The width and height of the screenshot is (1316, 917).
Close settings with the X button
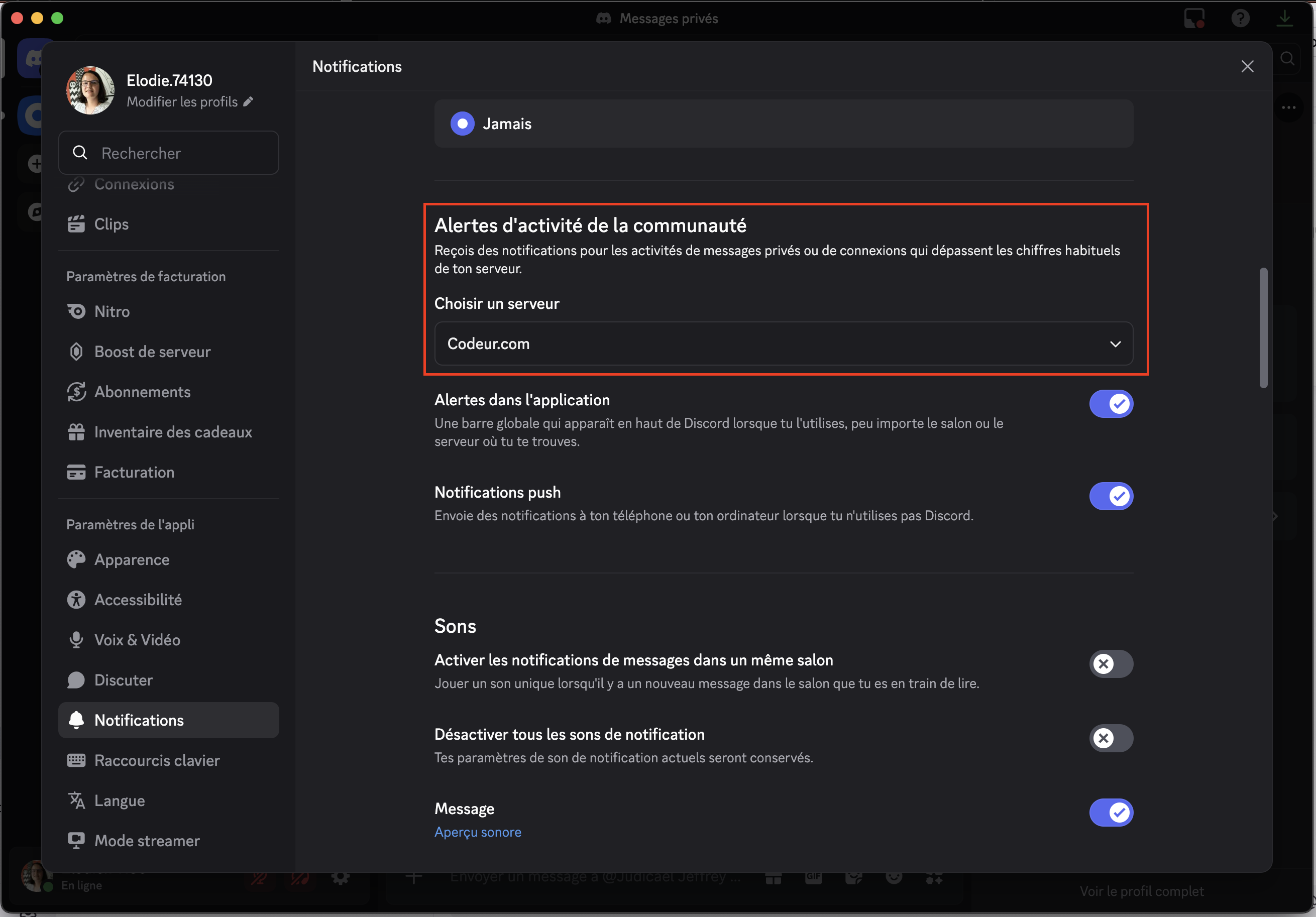(x=1247, y=66)
